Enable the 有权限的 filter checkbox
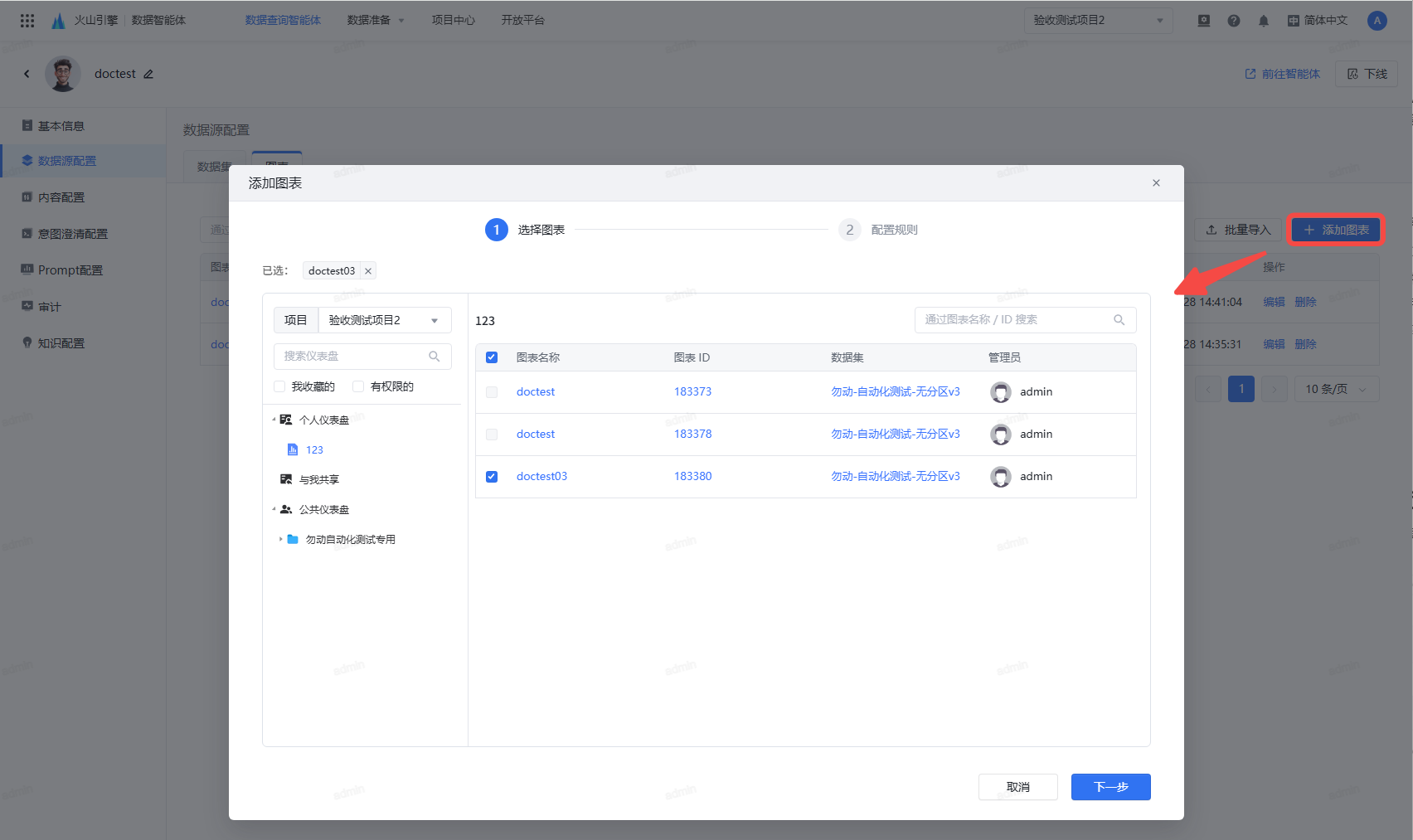Viewport: 1413px width, 840px height. pos(358,386)
